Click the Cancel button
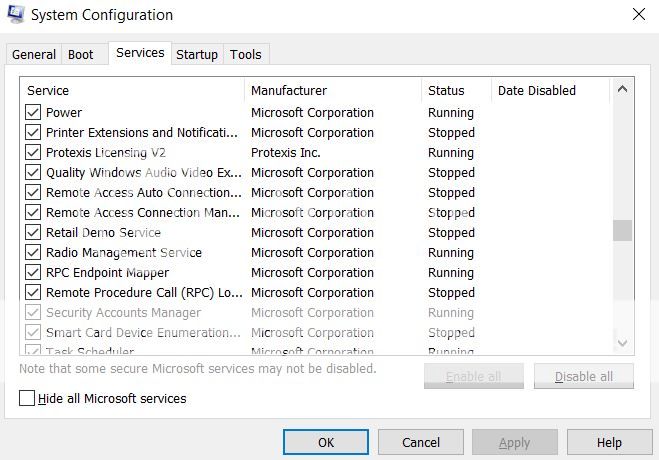The width and height of the screenshot is (659, 460). tap(421, 442)
